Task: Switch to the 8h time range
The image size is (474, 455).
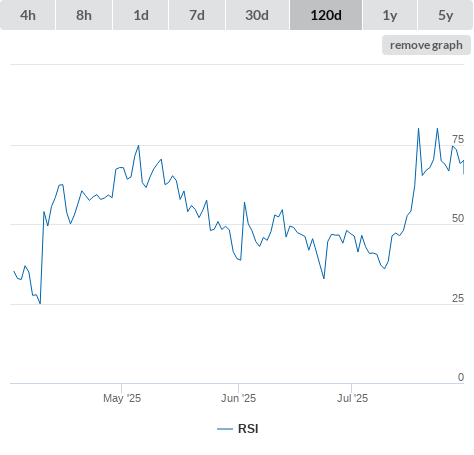Action: pyautogui.click(x=84, y=15)
